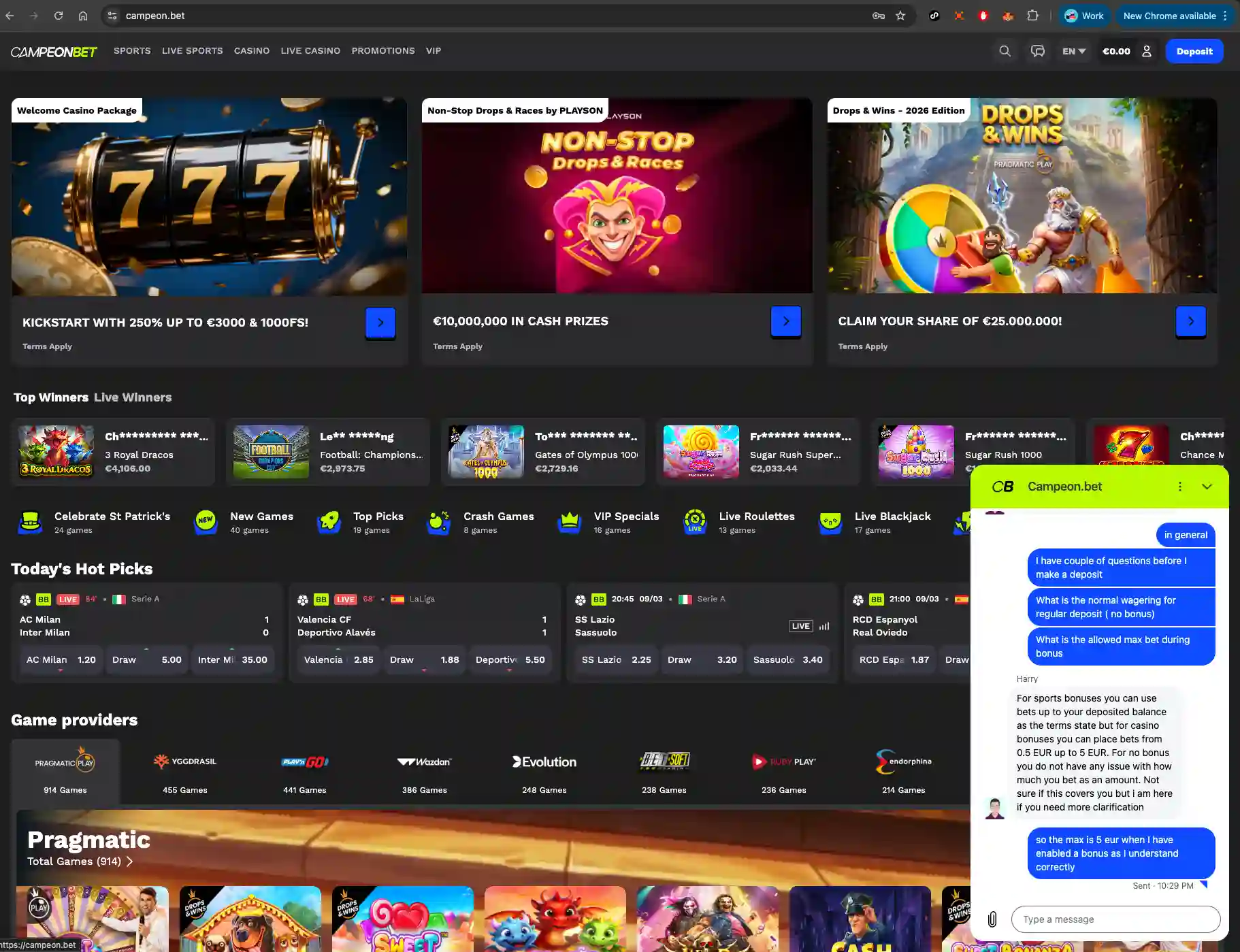The width and height of the screenshot is (1240, 952).
Task: Open the LIVE SPORTS menu item
Action: [193, 51]
